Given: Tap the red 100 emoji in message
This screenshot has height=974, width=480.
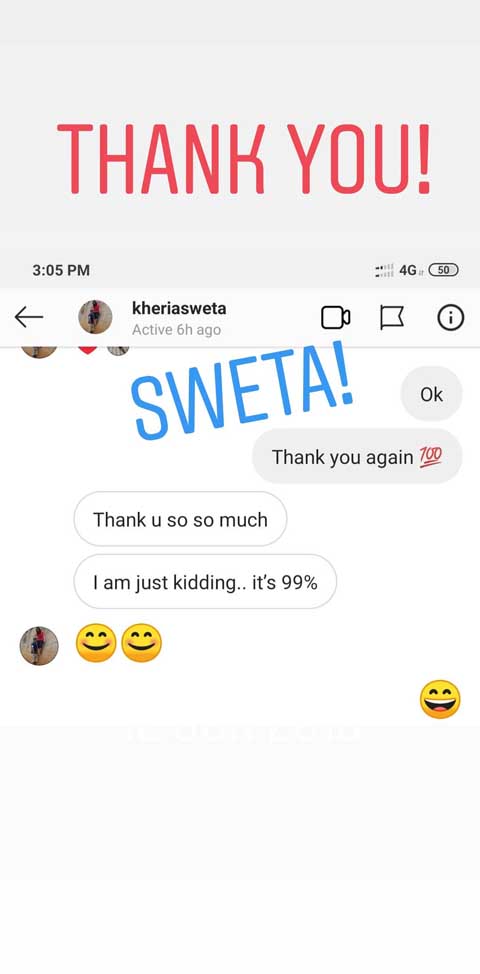Looking at the screenshot, I should point(430,457).
